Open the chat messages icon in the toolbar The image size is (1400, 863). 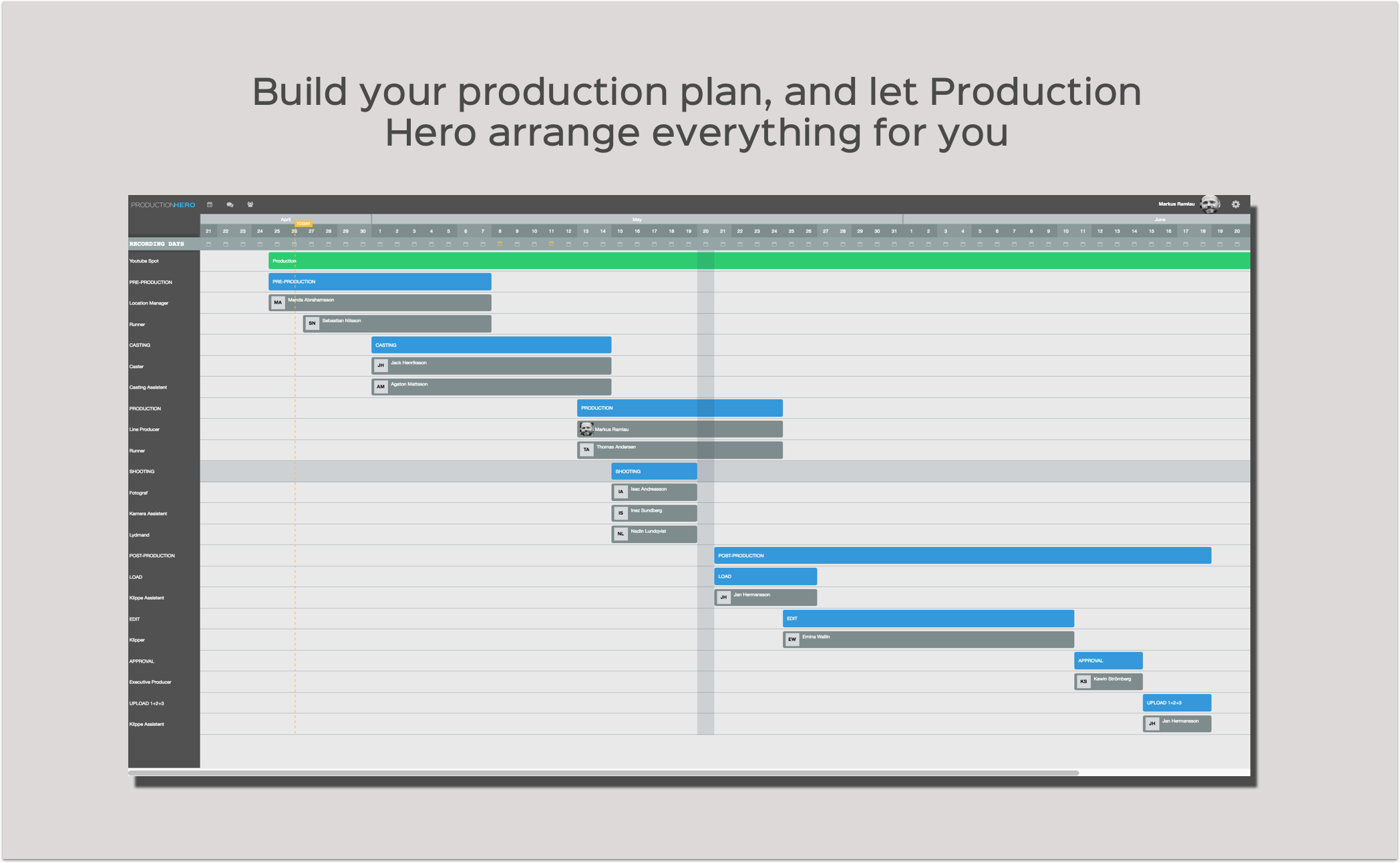tap(230, 204)
